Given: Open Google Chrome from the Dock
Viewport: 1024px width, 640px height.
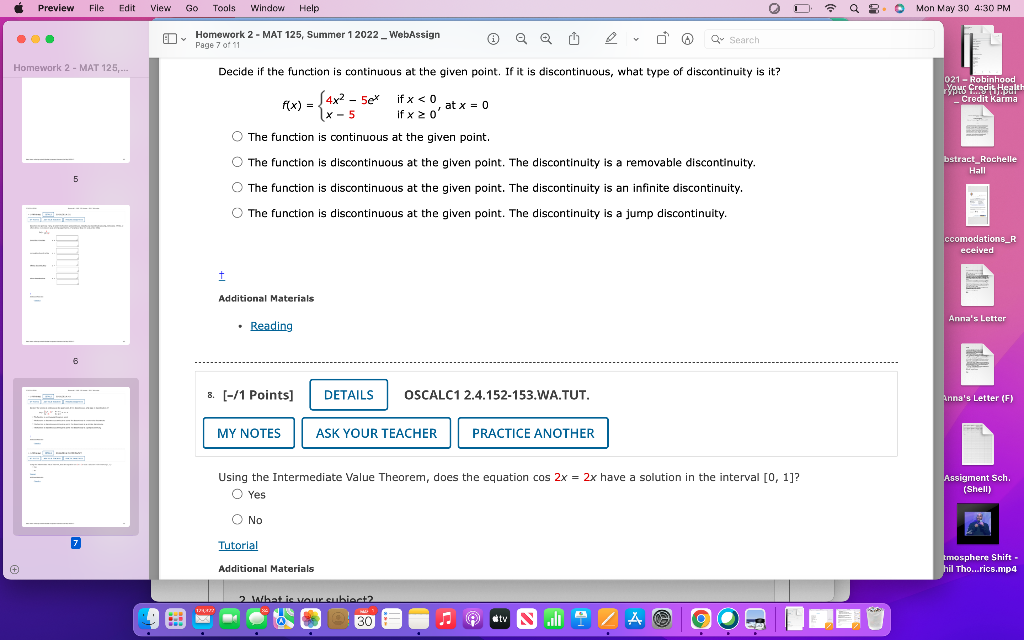Looking at the screenshot, I should coord(700,618).
